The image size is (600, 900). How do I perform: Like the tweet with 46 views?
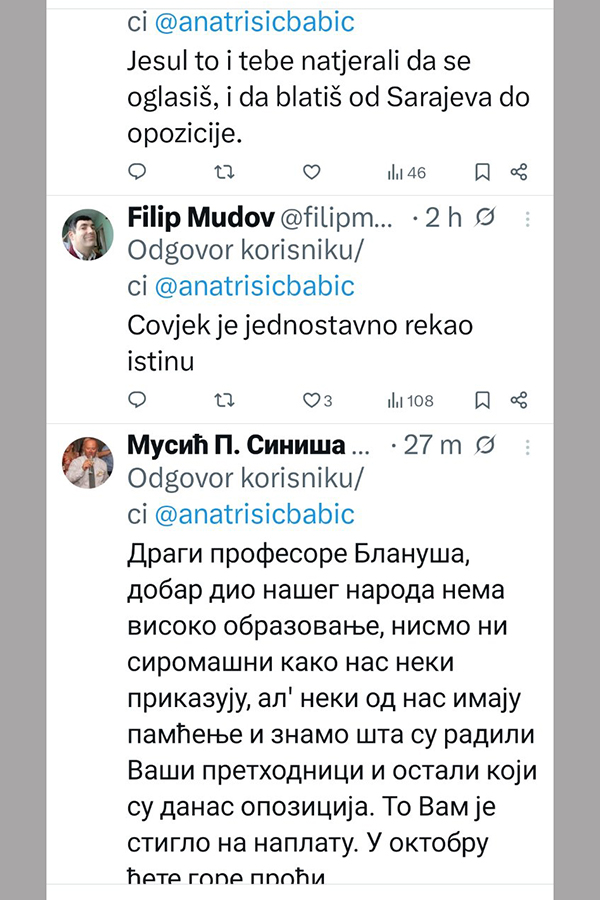pos(311,172)
